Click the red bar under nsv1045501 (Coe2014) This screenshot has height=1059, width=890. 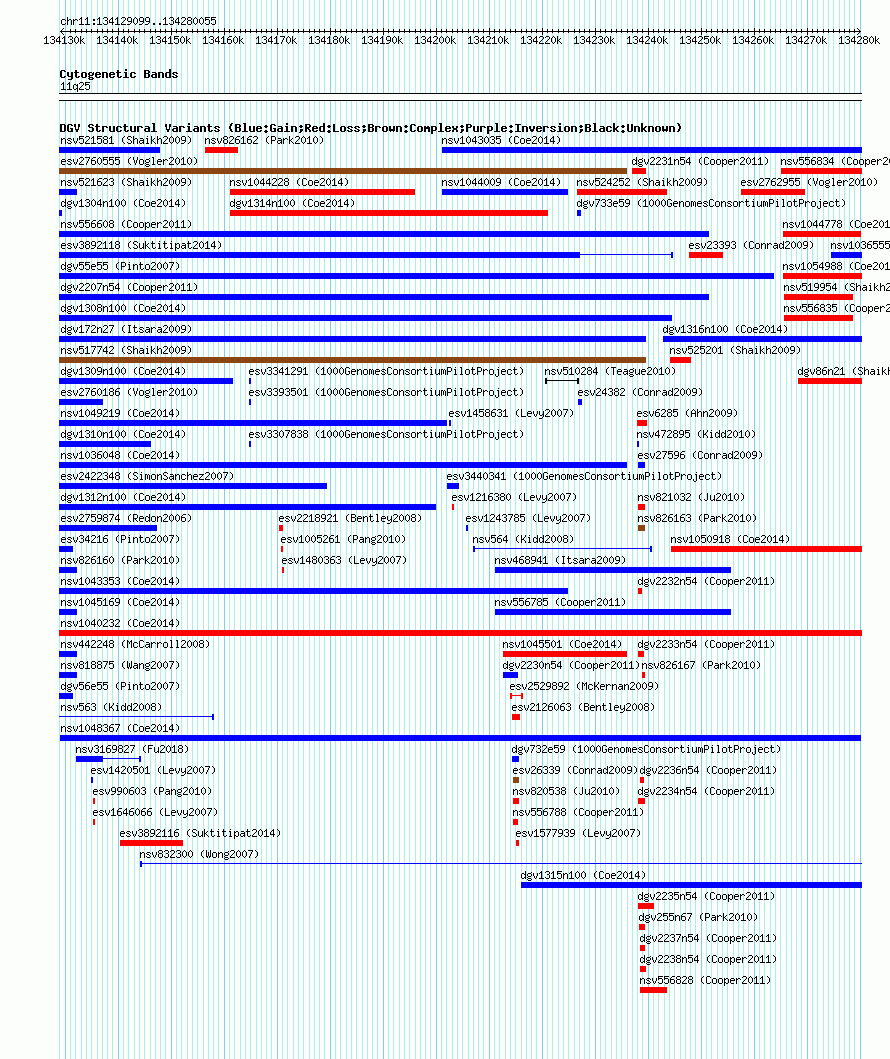(x=565, y=654)
